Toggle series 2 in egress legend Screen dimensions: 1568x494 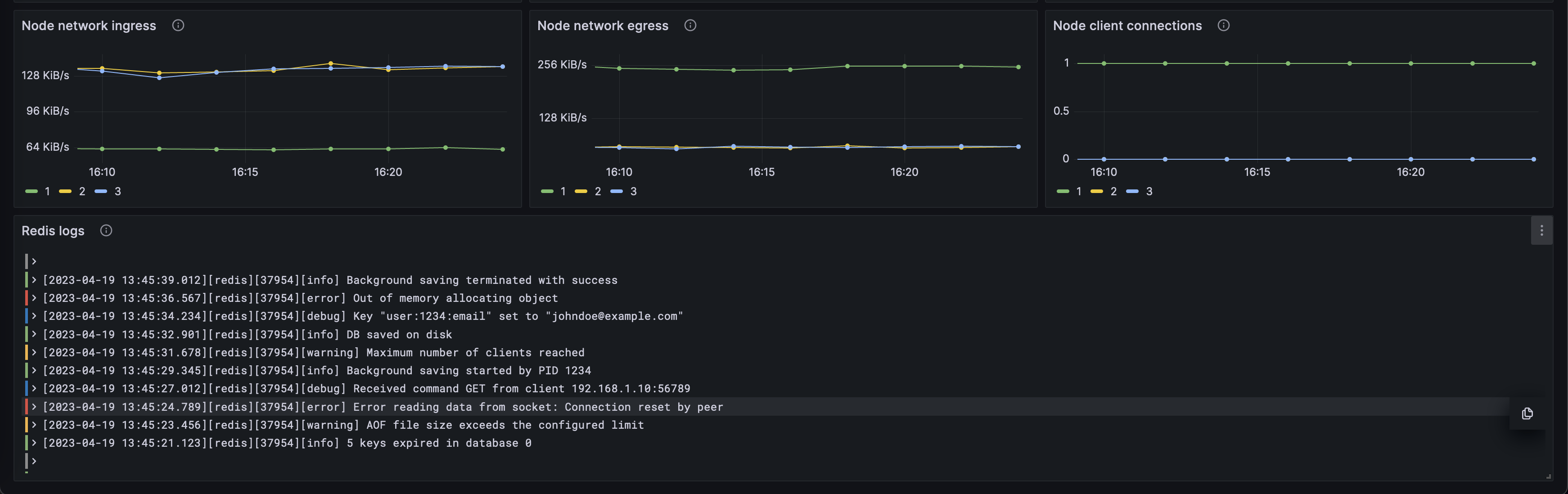[x=597, y=192]
